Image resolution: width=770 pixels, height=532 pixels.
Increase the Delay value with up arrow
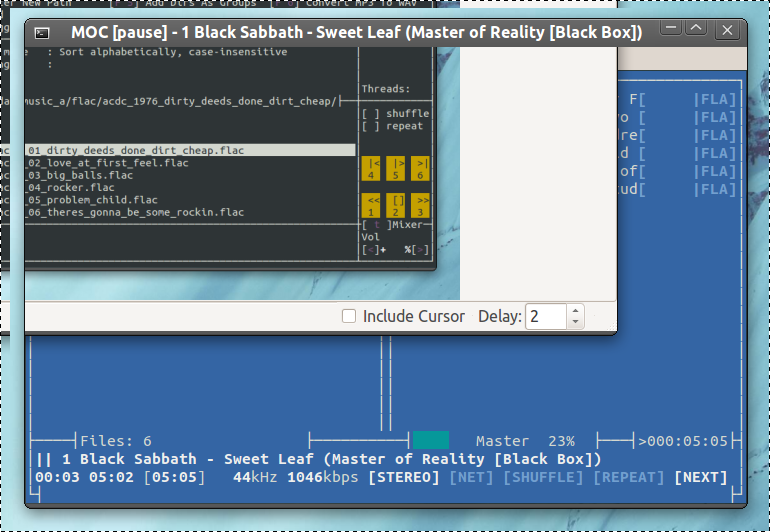point(576,310)
